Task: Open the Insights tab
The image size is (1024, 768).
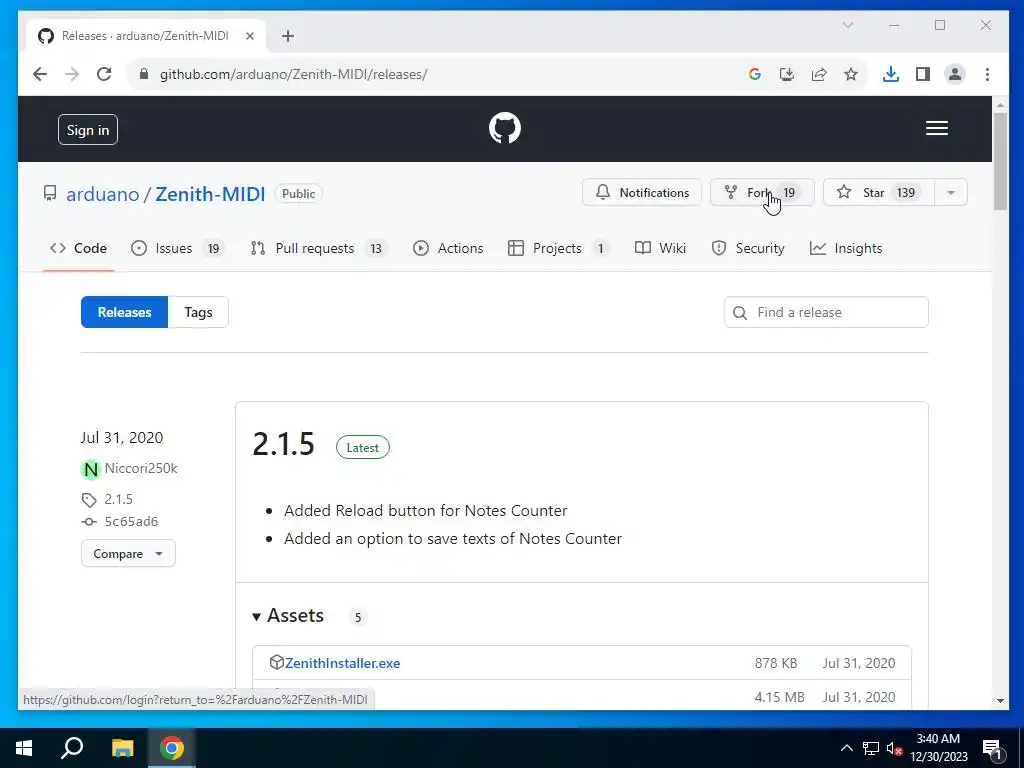Action: [x=846, y=248]
